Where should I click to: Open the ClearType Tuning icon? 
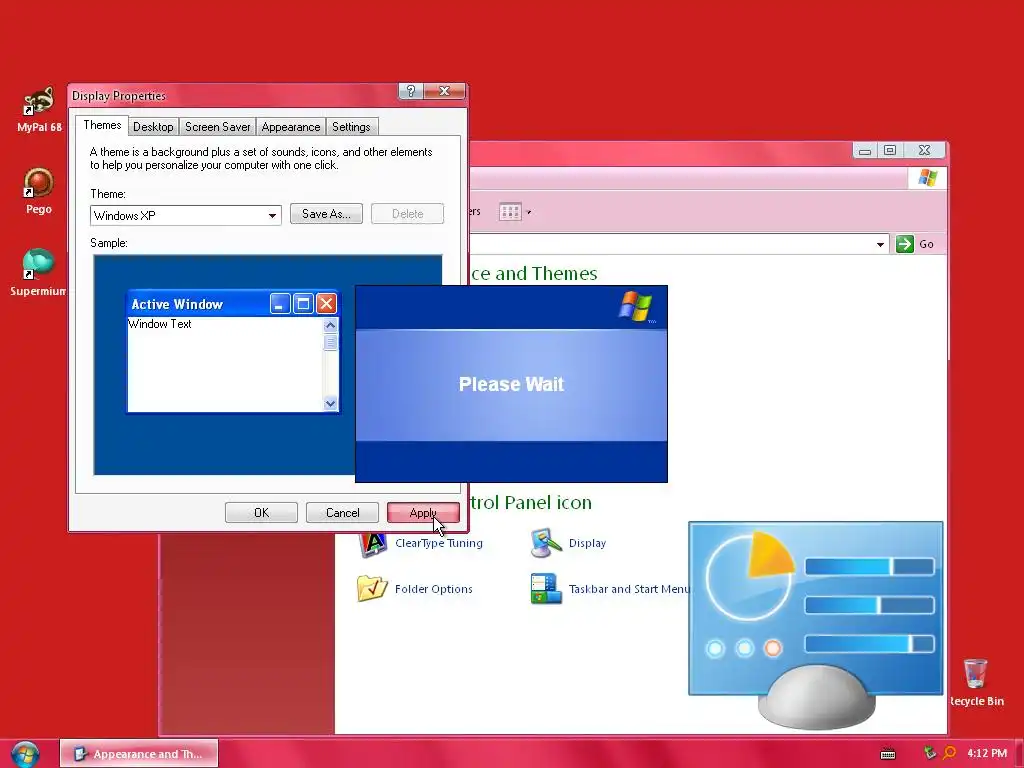(373, 543)
